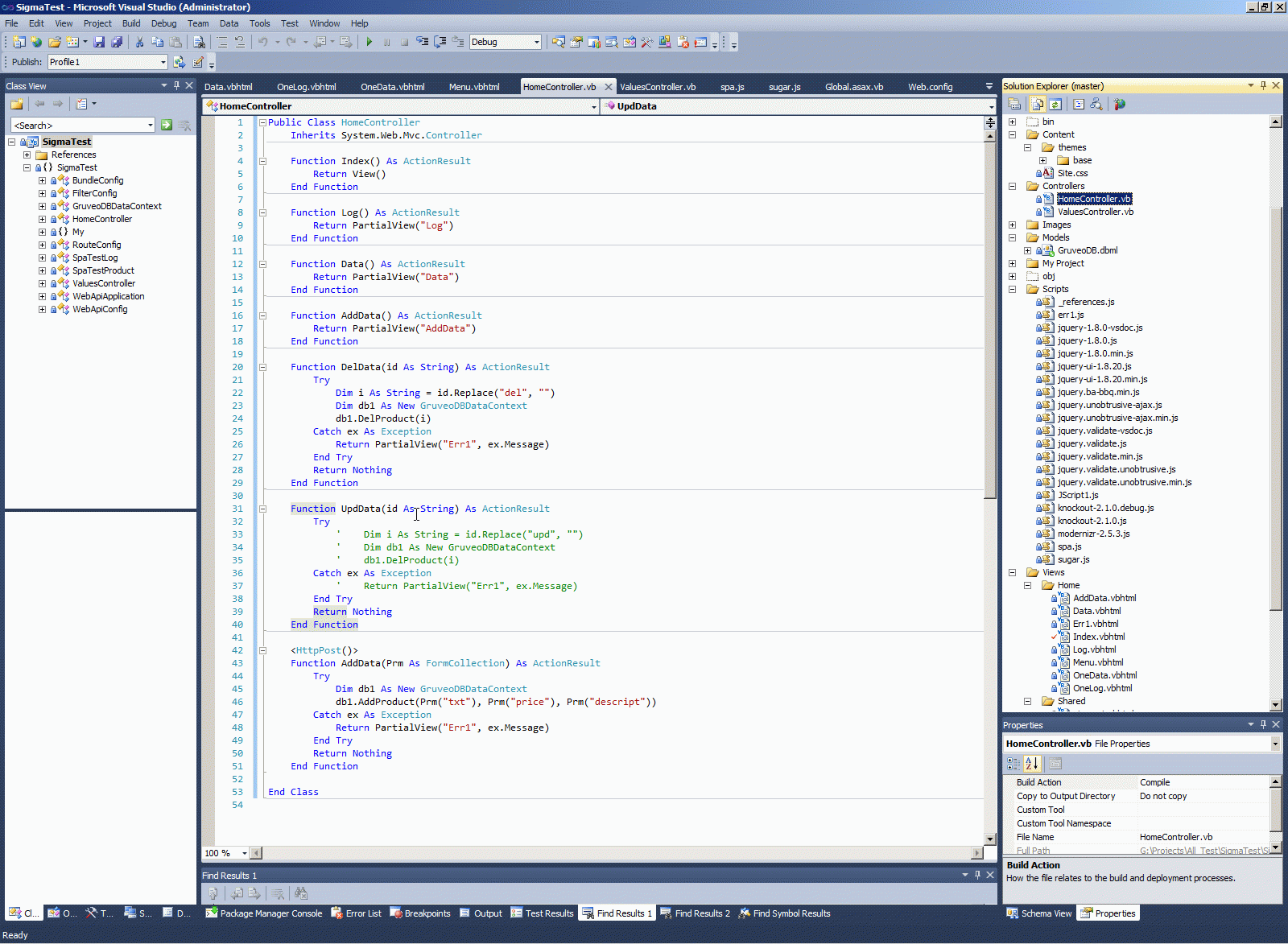
Task: Click Show All Files in Solution Explorer
Action: pyautogui.click(x=1038, y=104)
